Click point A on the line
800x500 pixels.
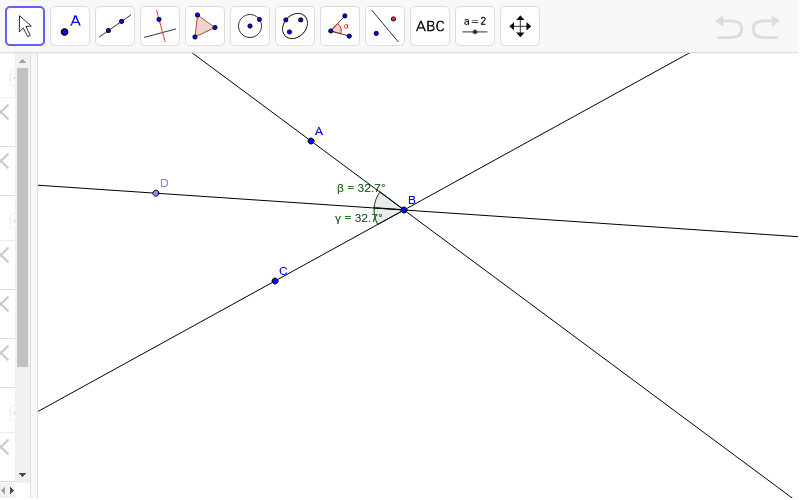pyautogui.click(x=311, y=141)
